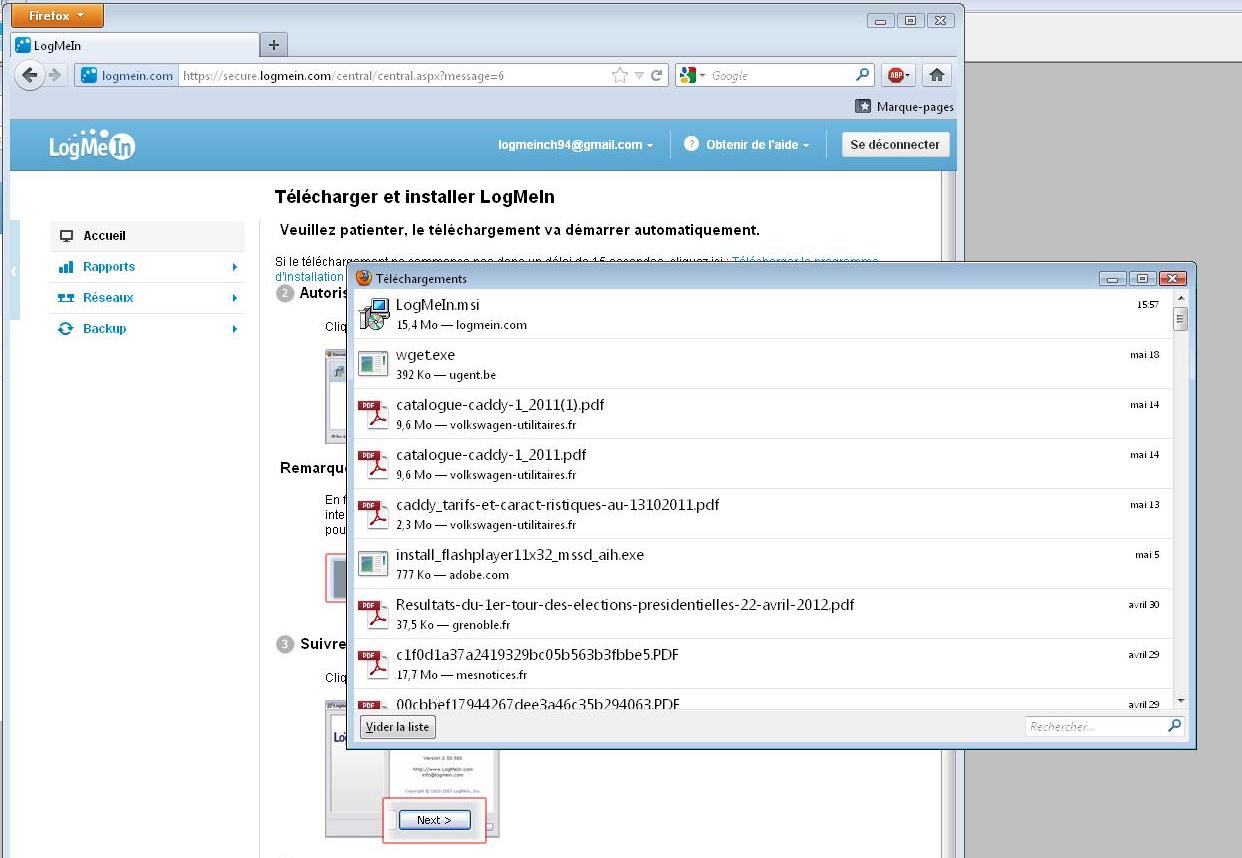Expand the Backup submenu arrow

click(x=235, y=329)
